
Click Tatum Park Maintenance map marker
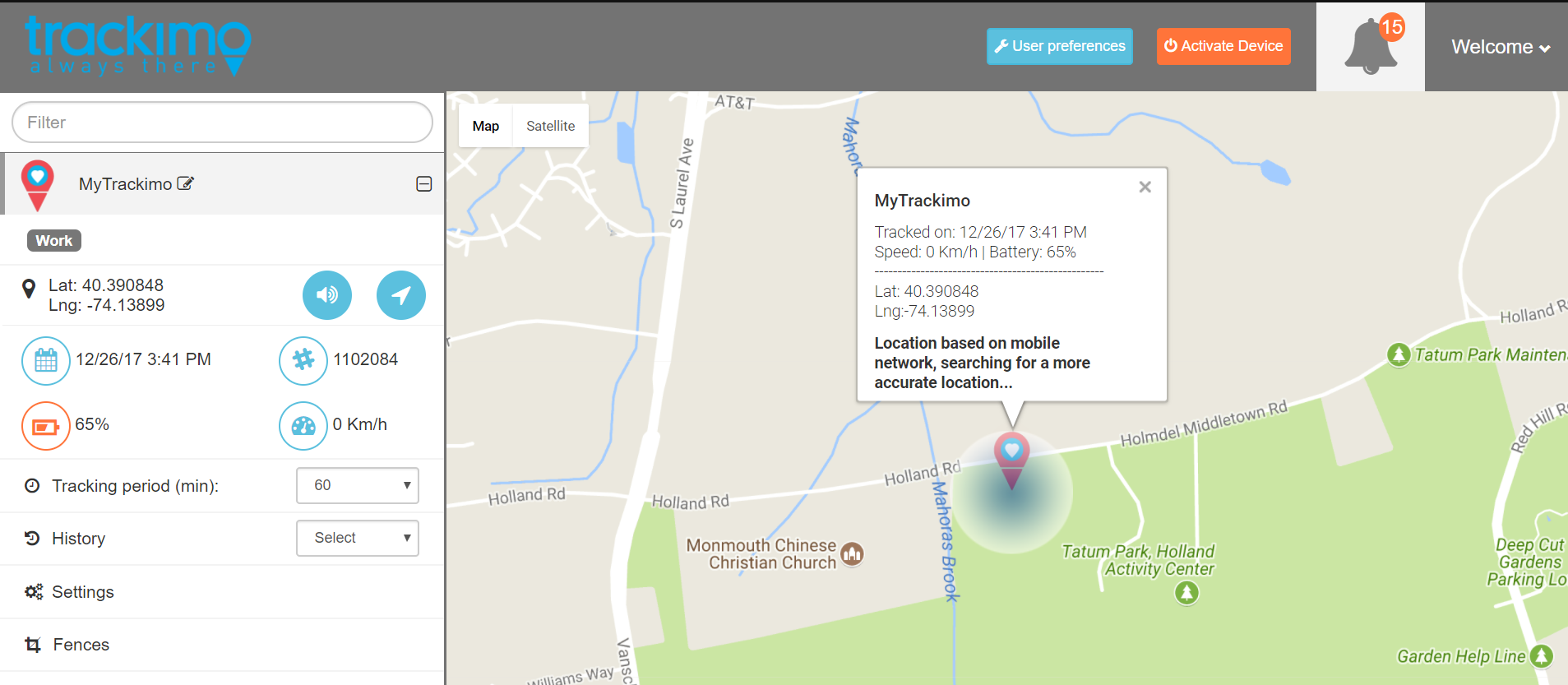[x=1399, y=355]
